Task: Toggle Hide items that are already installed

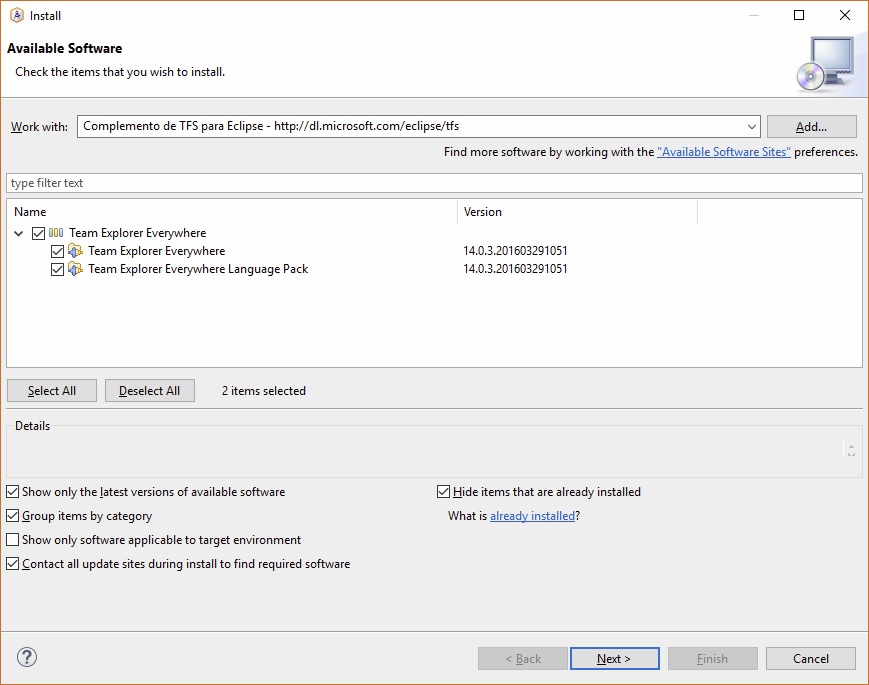Action: click(444, 492)
